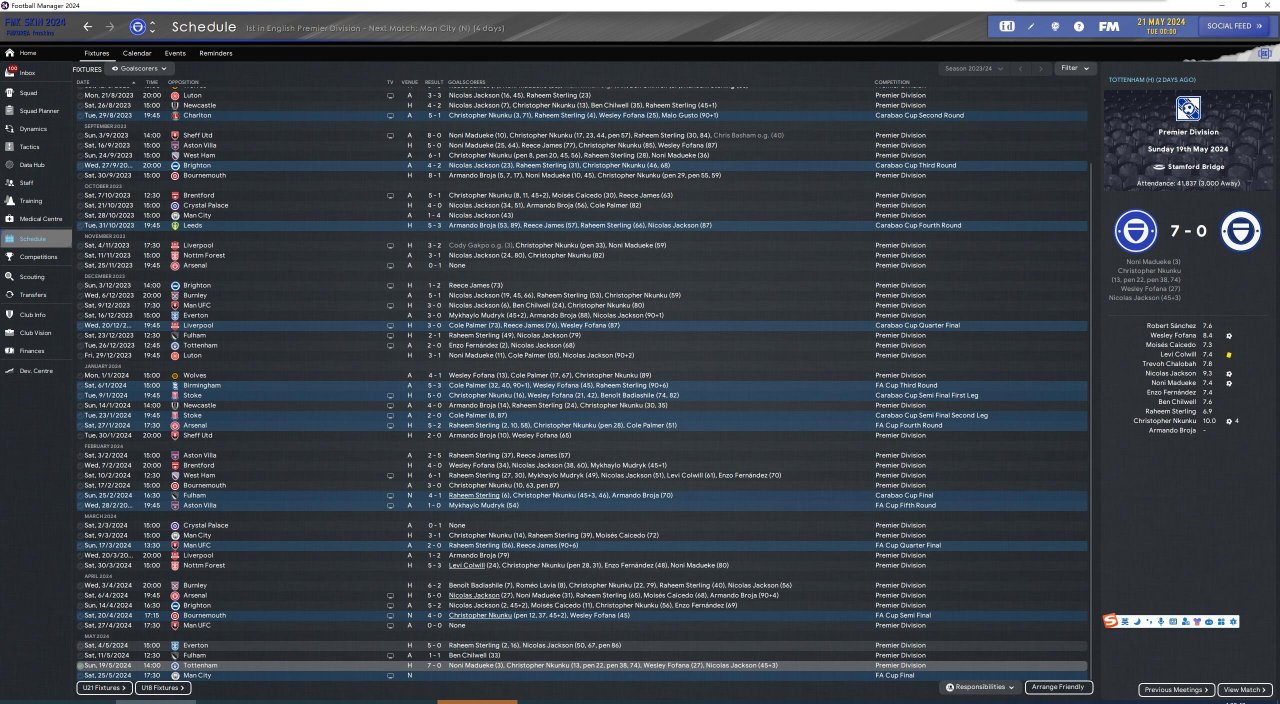1280x704 pixels.
Task: Sort by the Competition column header
Action: (892, 82)
